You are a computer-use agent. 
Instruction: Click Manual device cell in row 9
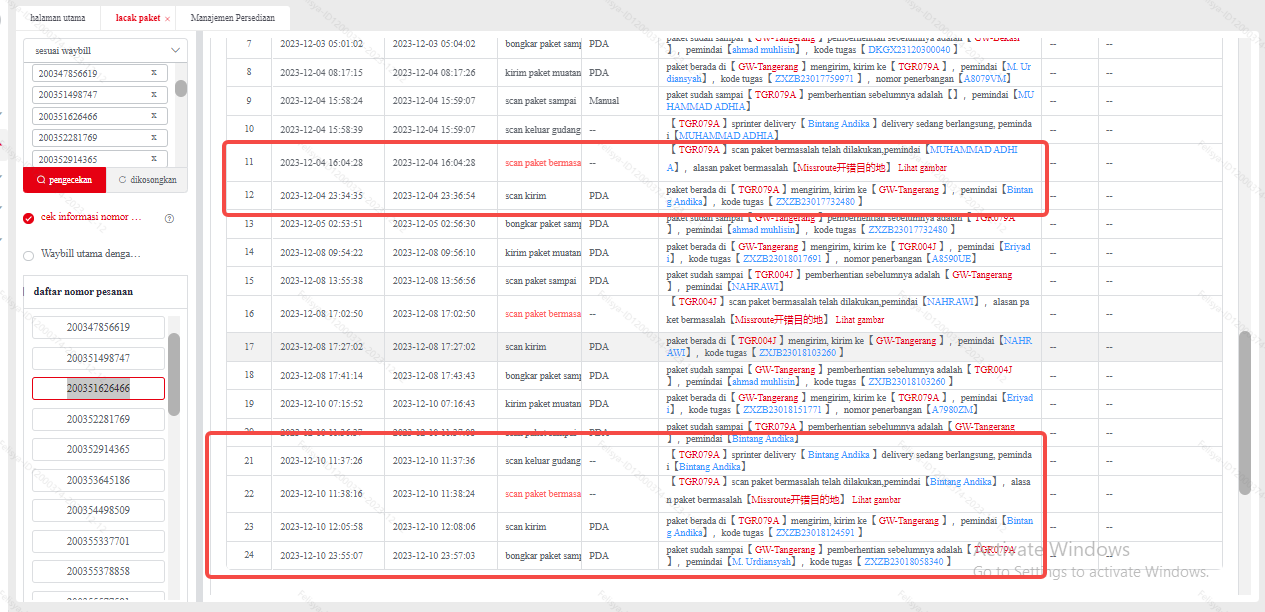click(604, 101)
